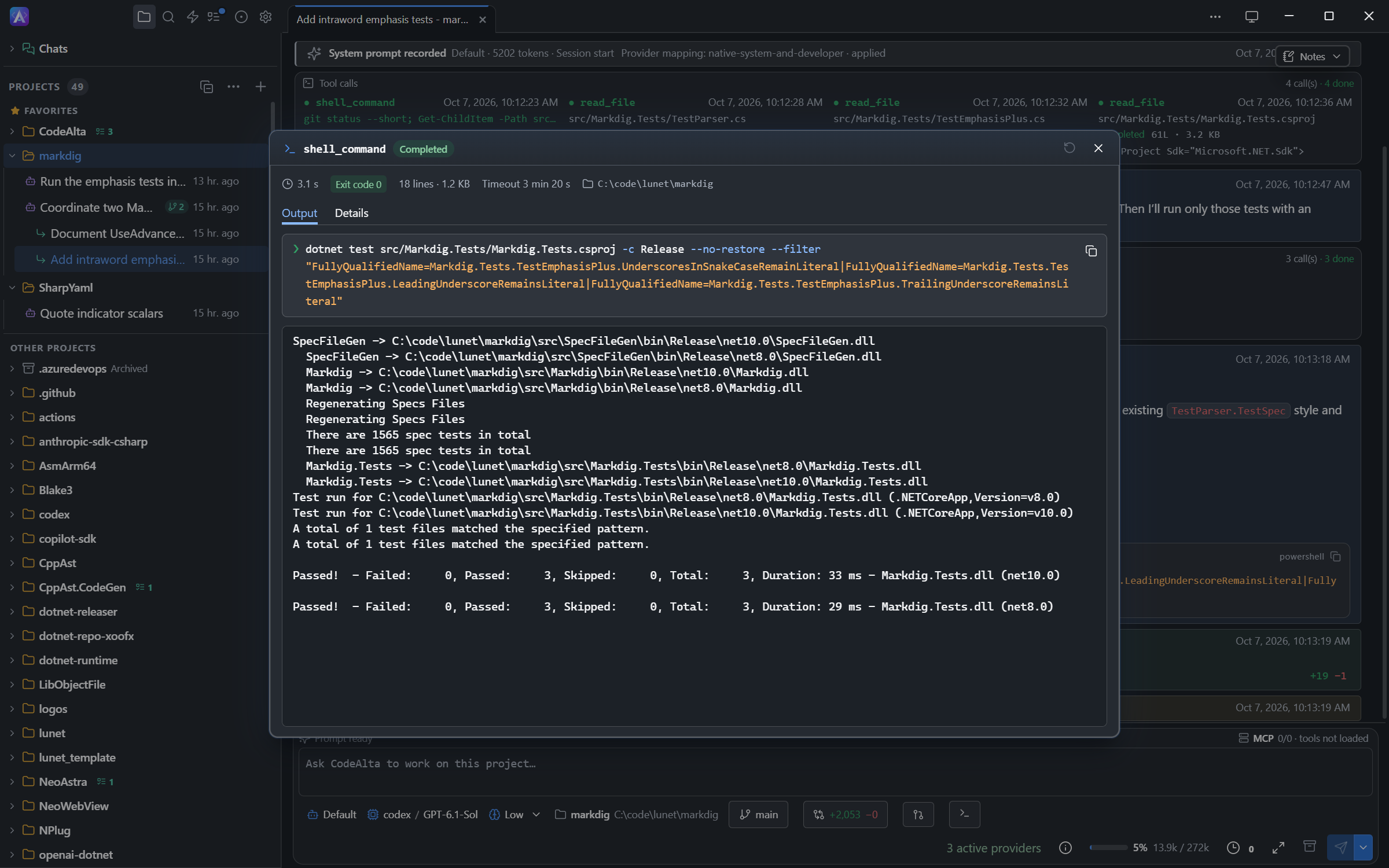
Task: Click the monitor display icon in title bar
Action: [1251, 17]
